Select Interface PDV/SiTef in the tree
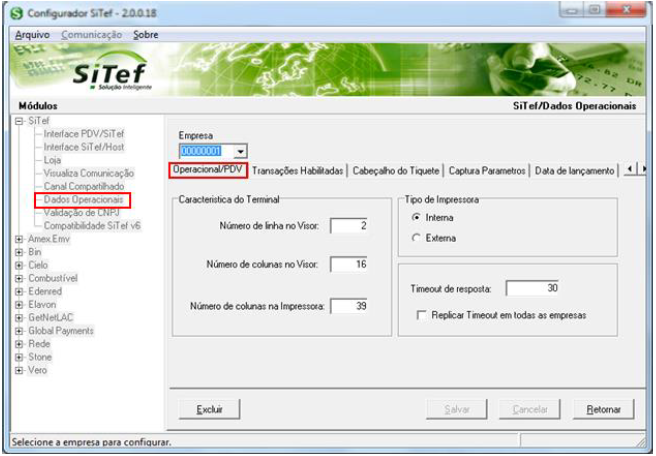 [x=84, y=134]
